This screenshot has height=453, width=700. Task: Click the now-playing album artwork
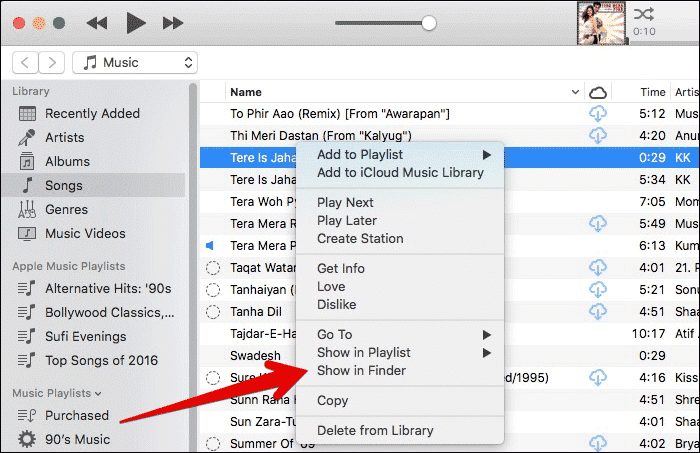pyautogui.click(x=601, y=23)
